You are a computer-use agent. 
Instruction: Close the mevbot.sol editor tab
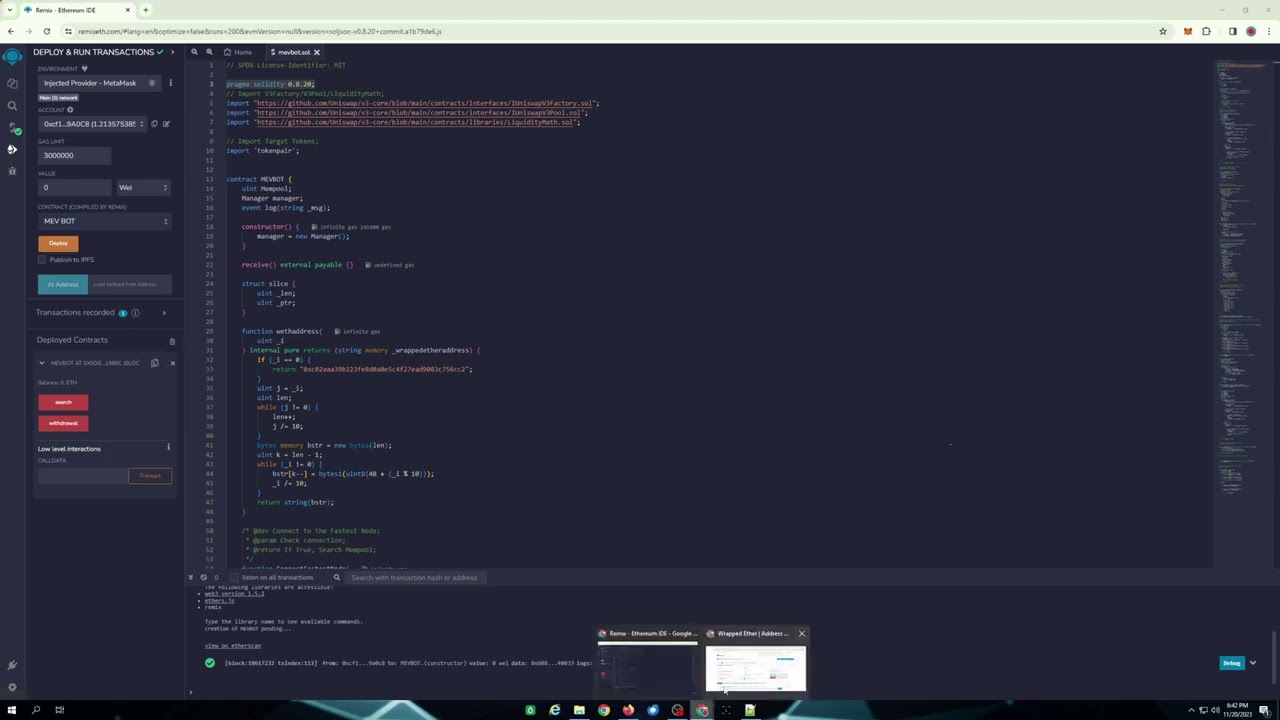tap(317, 52)
